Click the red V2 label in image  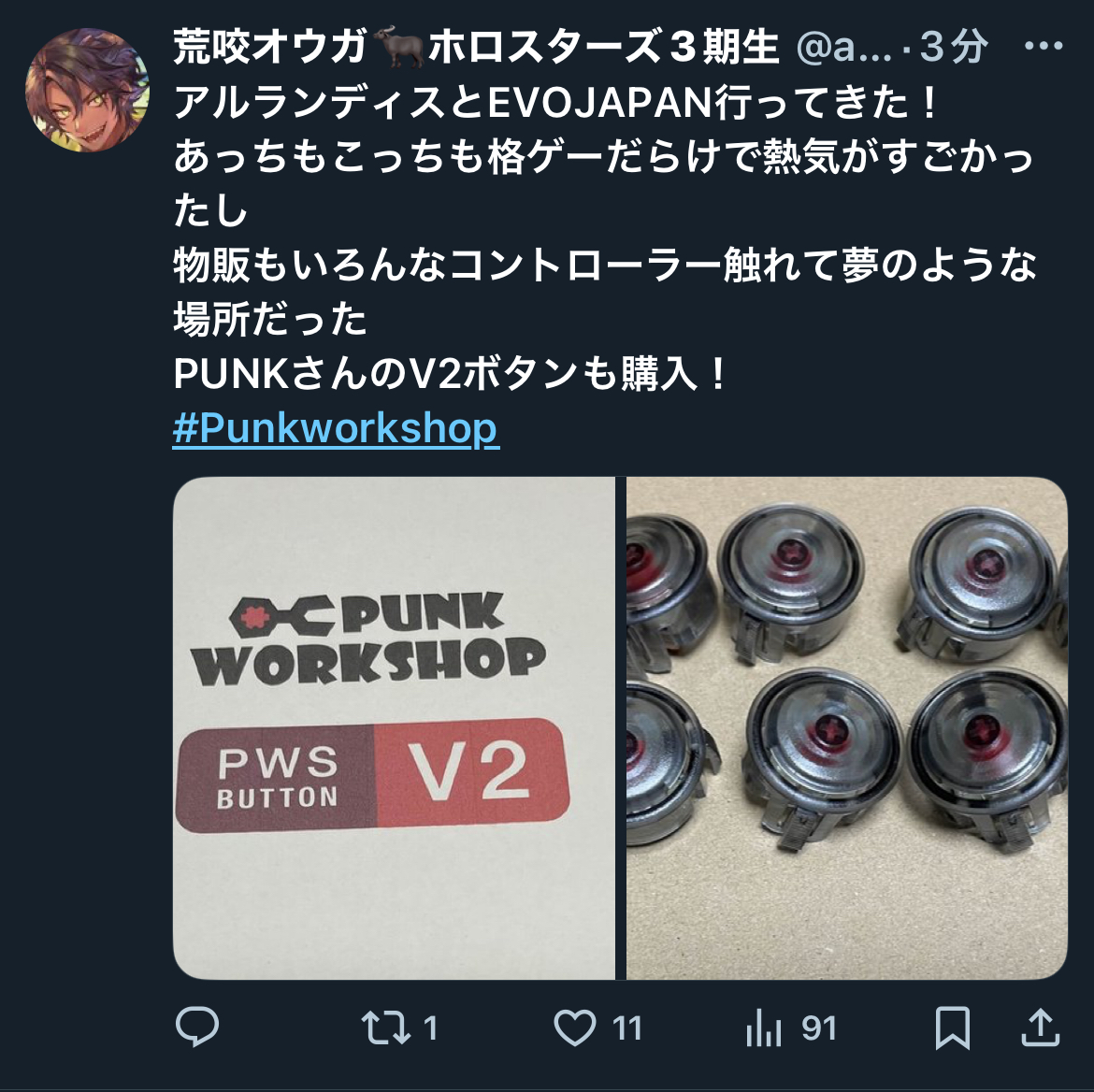click(472, 772)
